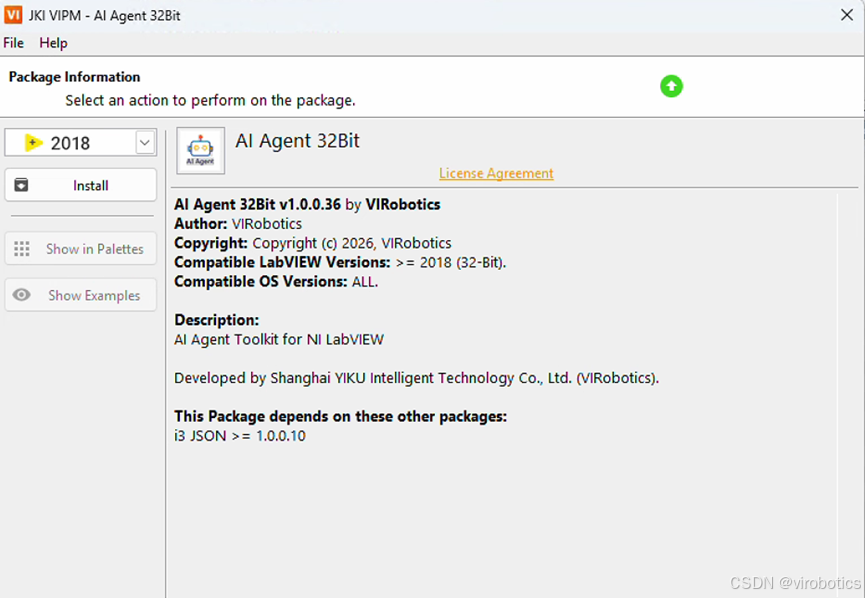
Task: Click the 'Author: VIRobotics' line
Action: 238,224
